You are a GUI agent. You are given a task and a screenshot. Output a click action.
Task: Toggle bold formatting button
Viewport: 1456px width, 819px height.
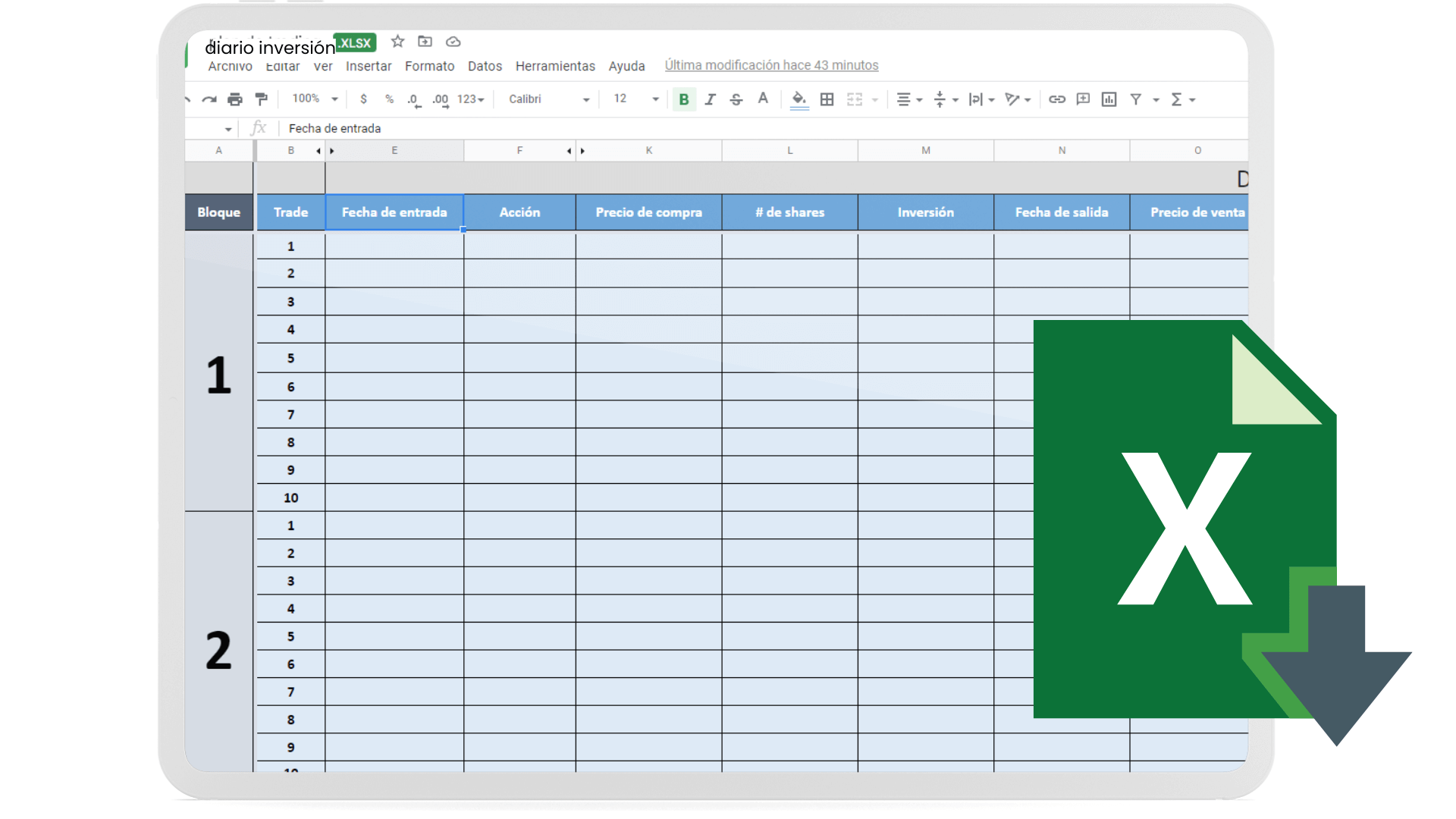(x=684, y=99)
